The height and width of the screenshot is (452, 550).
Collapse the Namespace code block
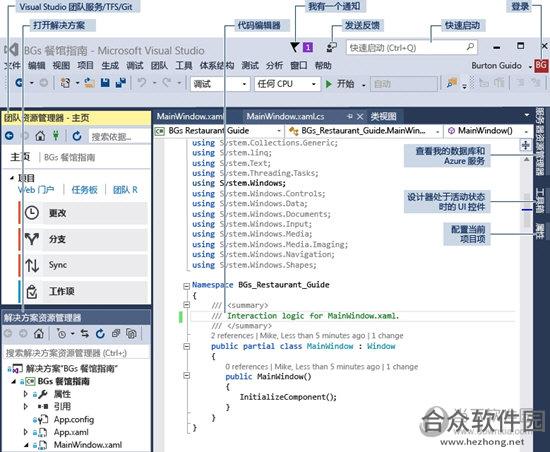pos(187,286)
